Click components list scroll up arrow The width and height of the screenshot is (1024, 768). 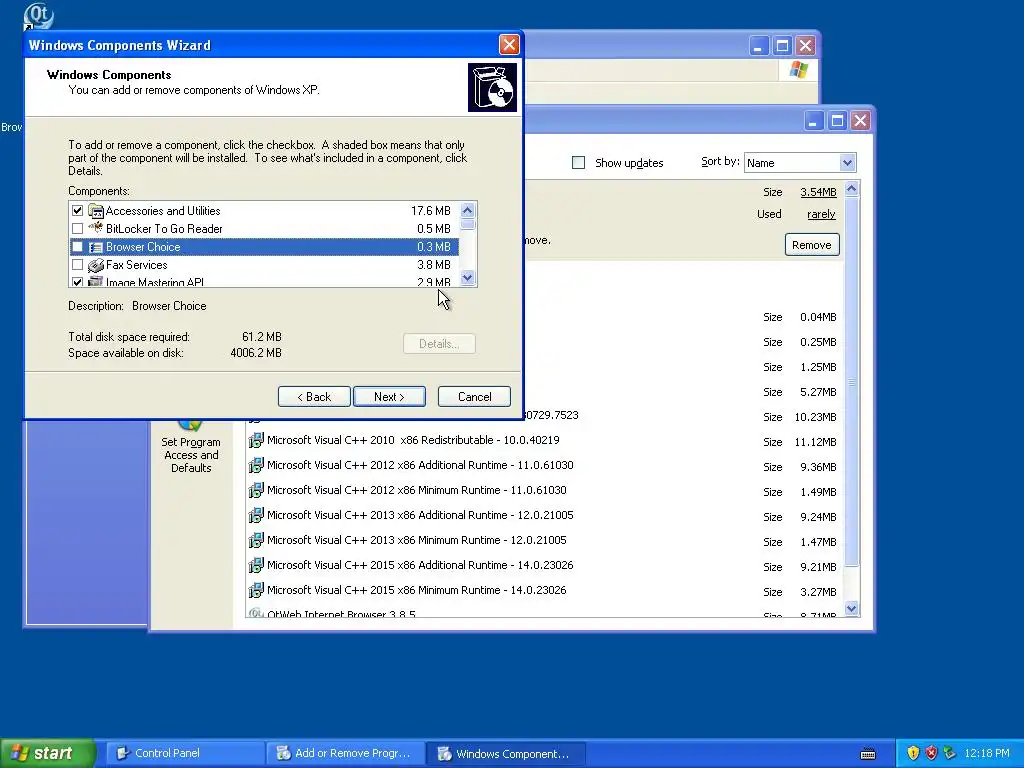tap(468, 210)
